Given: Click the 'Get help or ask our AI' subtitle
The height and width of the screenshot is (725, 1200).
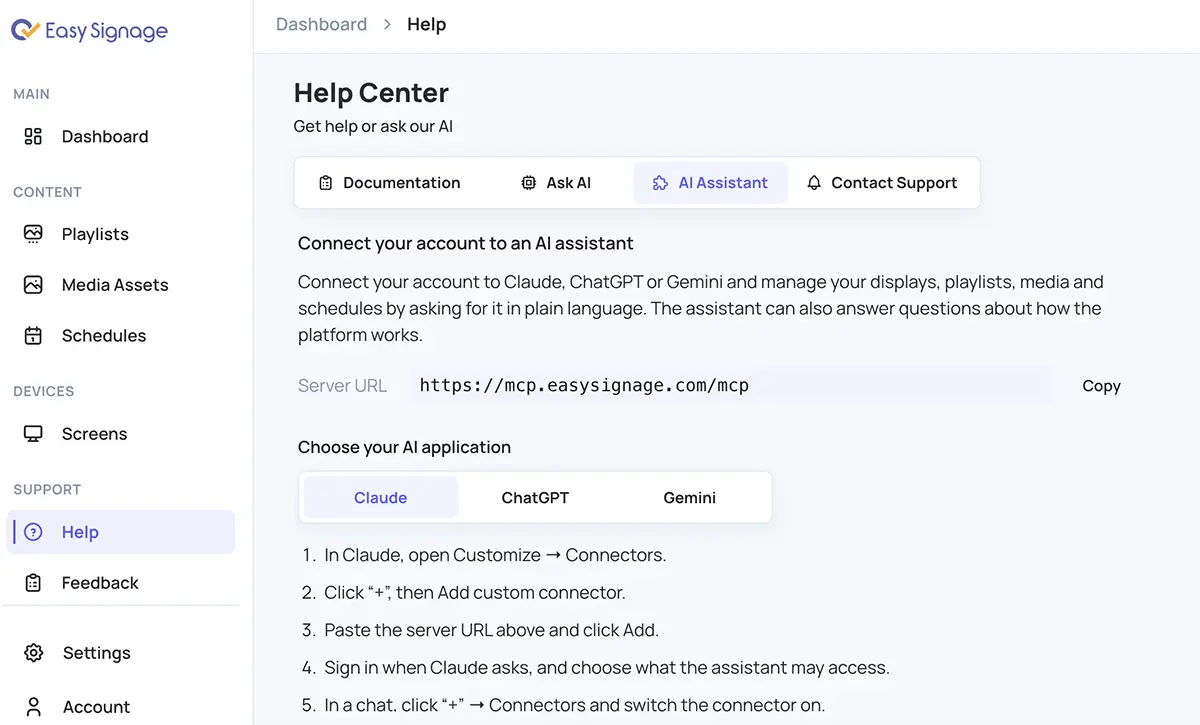Looking at the screenshot, I should pos(373,127).
